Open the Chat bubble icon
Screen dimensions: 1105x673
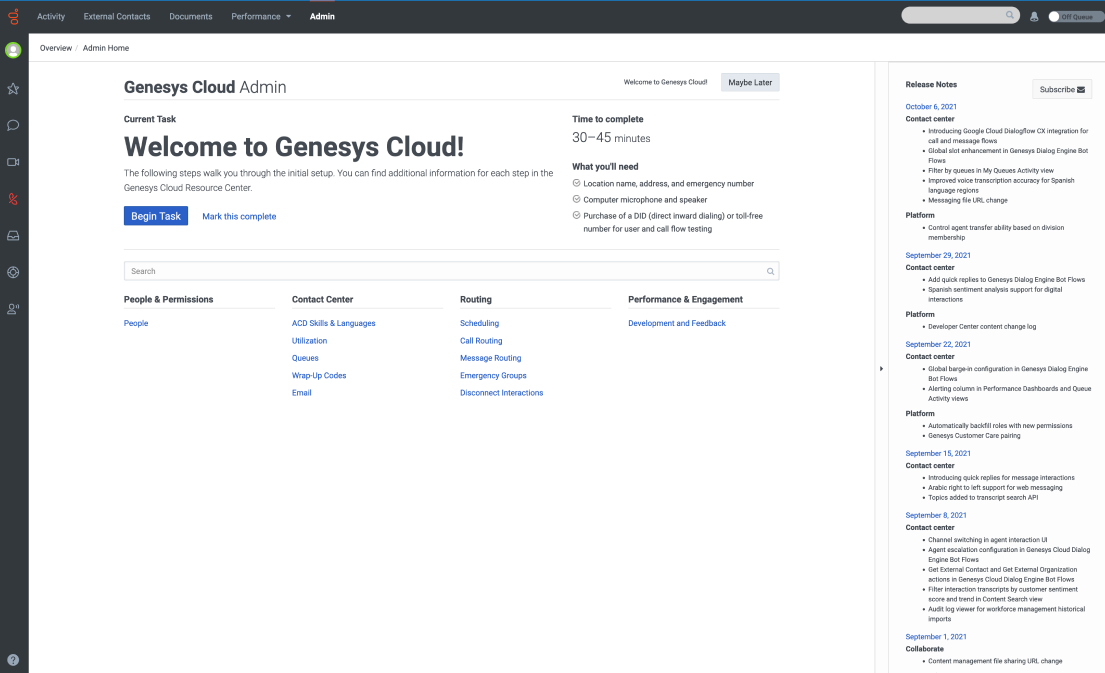(13, 125)
